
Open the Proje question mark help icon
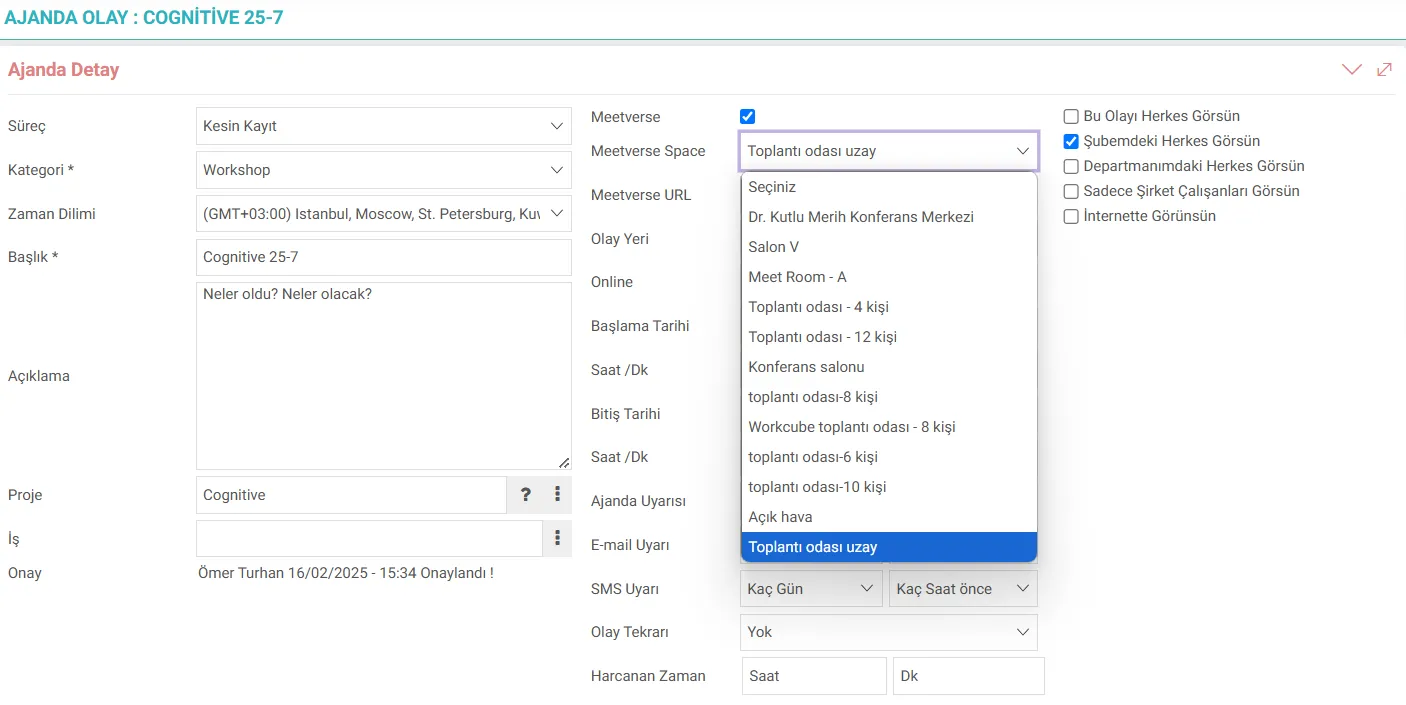pyautogui.click(x=526, y=495)
